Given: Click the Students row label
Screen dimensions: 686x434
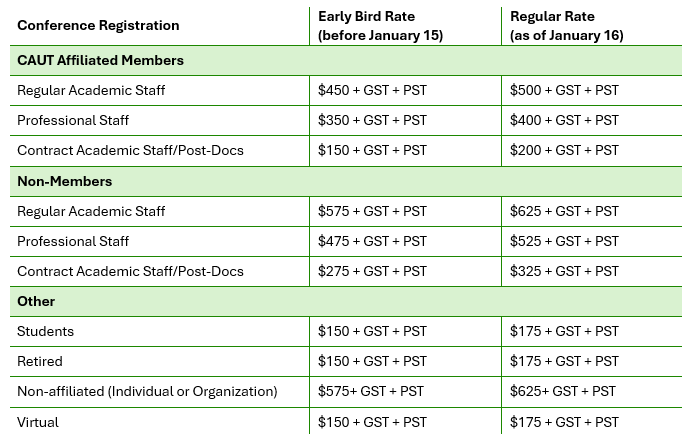Looking at the screenshot, I should [46, 331].
